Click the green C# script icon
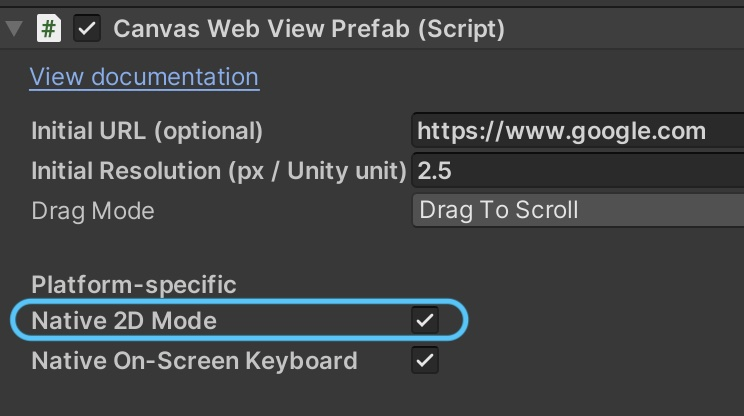 point(48,28)
